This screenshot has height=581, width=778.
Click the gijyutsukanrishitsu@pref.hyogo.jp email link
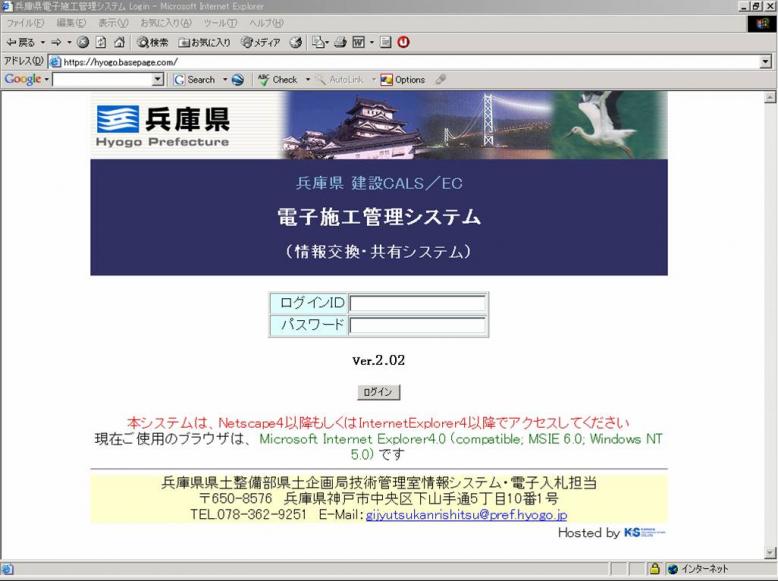point(466,514)
